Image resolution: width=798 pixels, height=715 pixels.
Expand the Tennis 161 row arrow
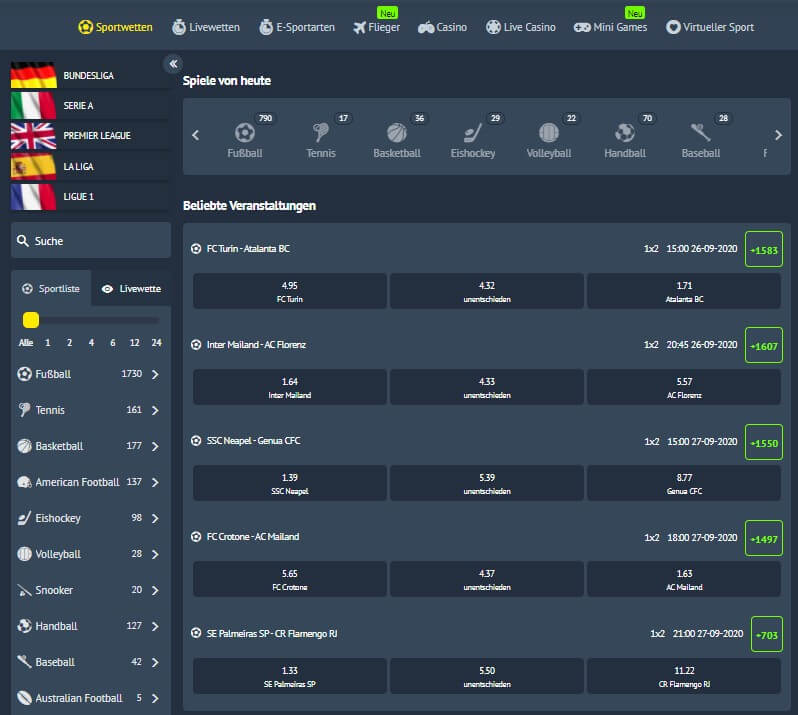[155, 410]
